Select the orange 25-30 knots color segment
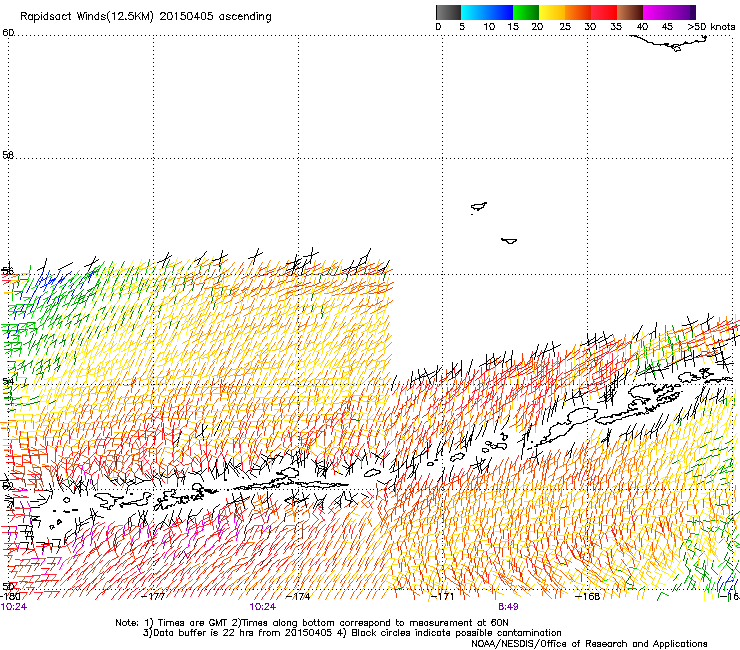740x650 pixels. point(578,12)
